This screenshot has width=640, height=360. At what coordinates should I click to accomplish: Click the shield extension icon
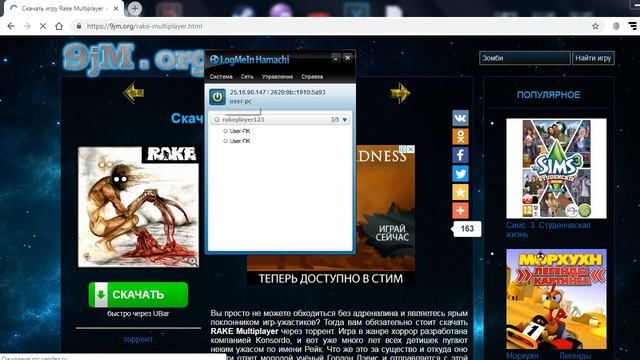point(616,26)
